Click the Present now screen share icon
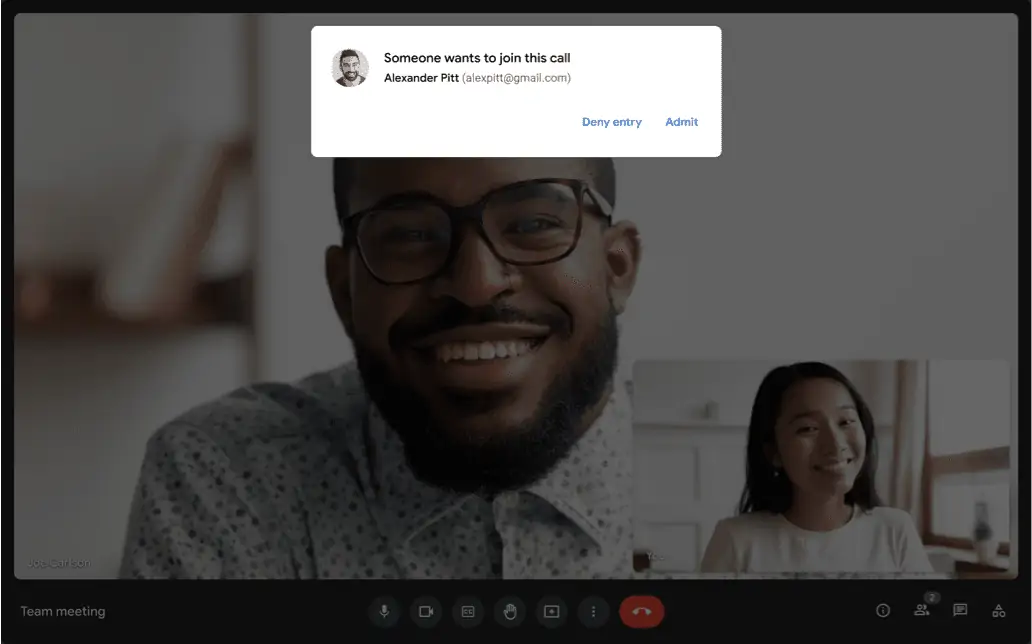The height and width of the screenshot is (644, 1032). pos(551,611)
